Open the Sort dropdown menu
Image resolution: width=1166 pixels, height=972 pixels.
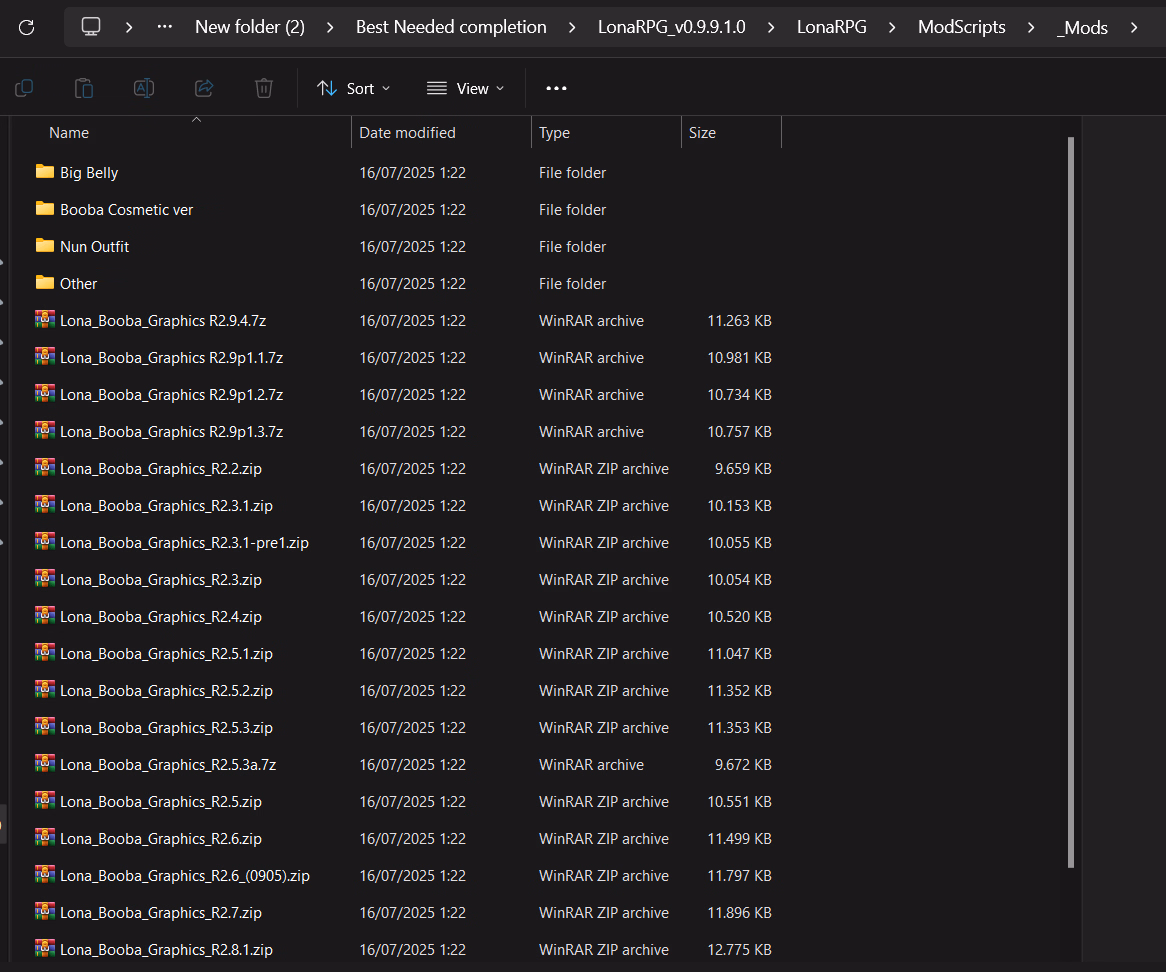pos(353,88)
